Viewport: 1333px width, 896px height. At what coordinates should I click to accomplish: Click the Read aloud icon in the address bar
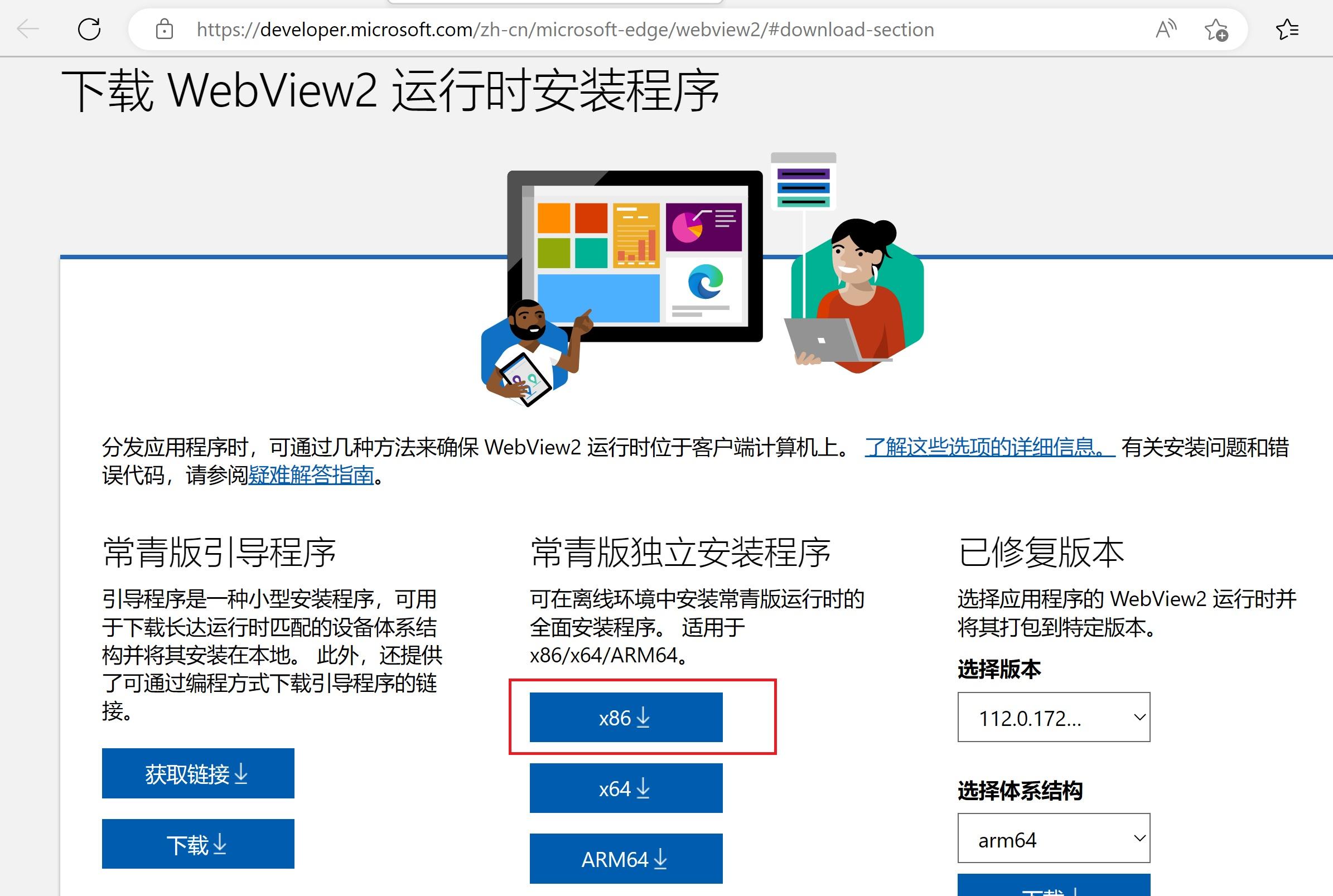1166,28
